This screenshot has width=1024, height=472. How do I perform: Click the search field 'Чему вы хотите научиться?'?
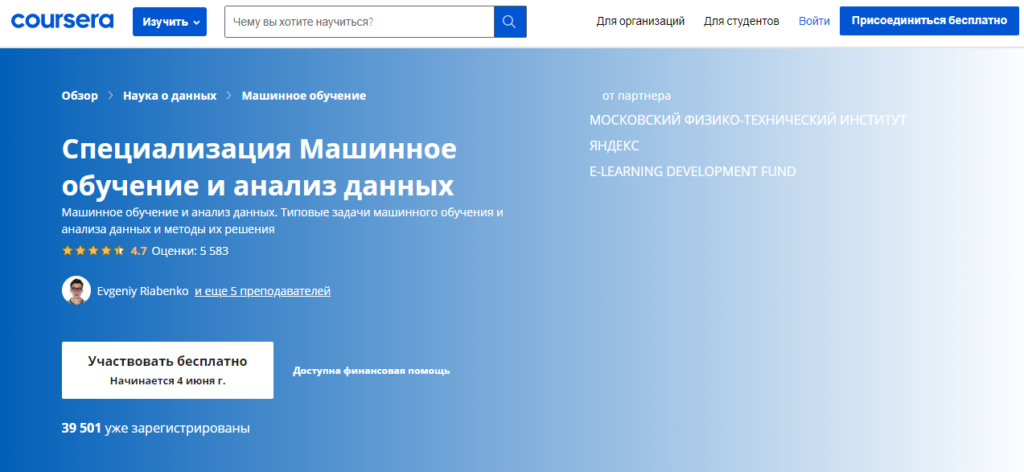click(359, 21)
